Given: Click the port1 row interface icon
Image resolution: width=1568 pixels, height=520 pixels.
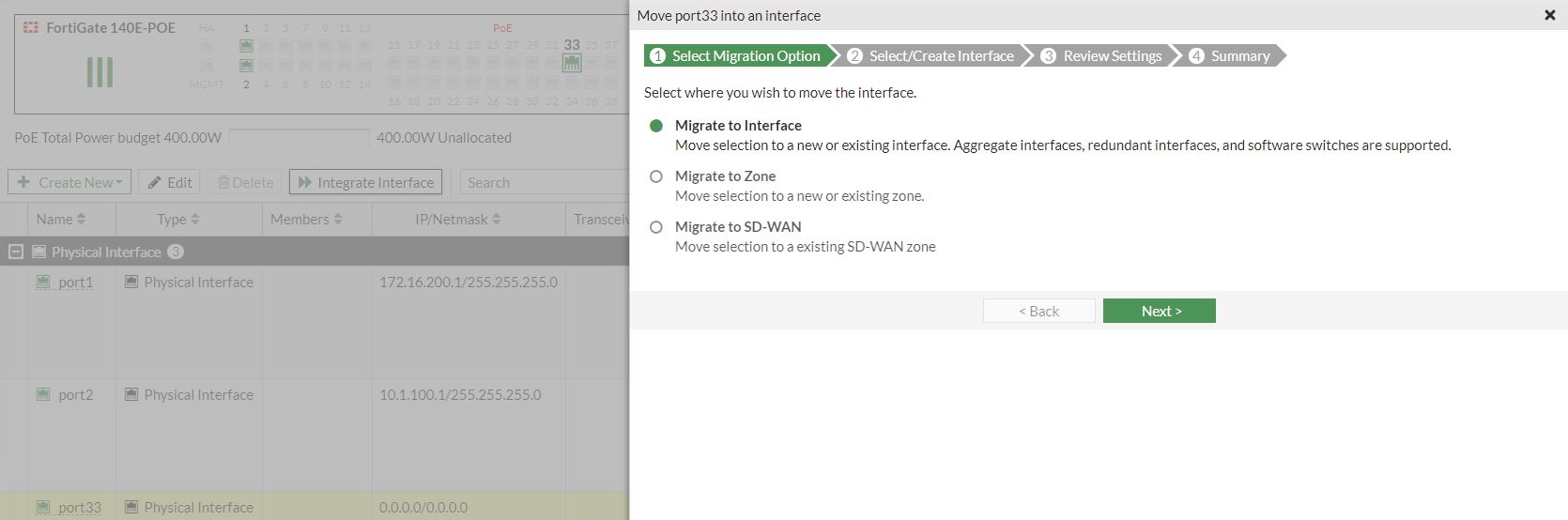Looking at the screenshot, I should click(43, 282).
